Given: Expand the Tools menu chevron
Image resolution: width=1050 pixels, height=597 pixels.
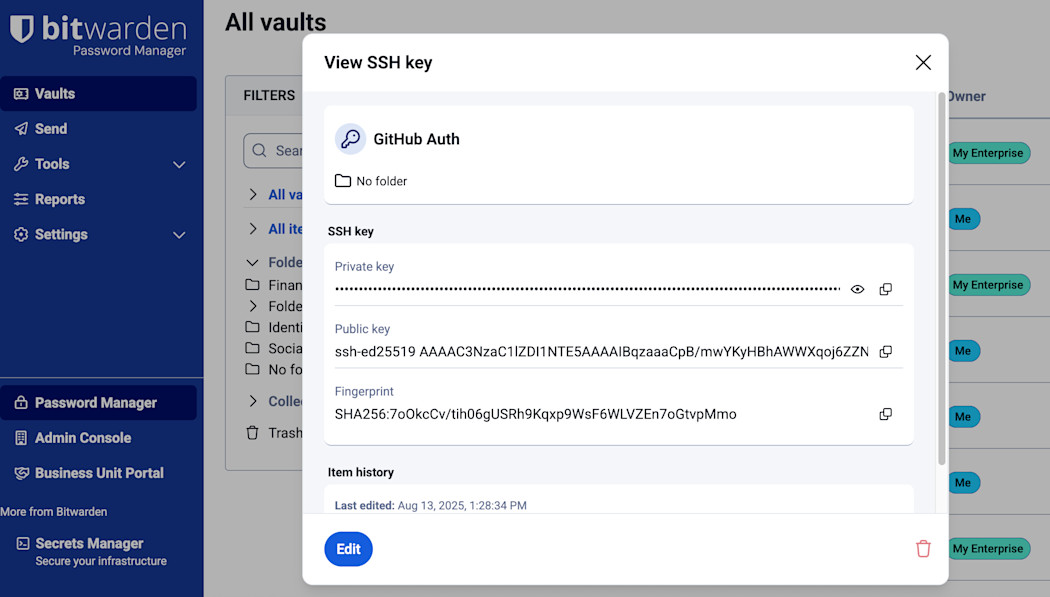Looking at the screenshot, I should click(x=180, y=164).
